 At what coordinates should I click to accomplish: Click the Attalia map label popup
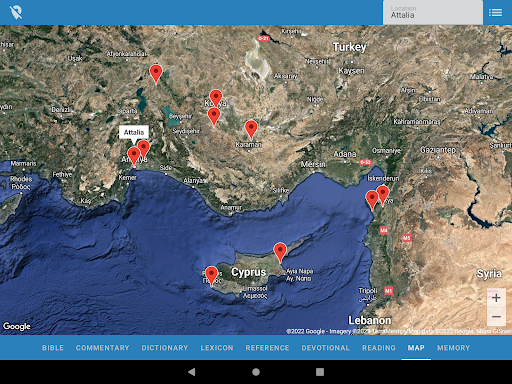coord(134,132)
